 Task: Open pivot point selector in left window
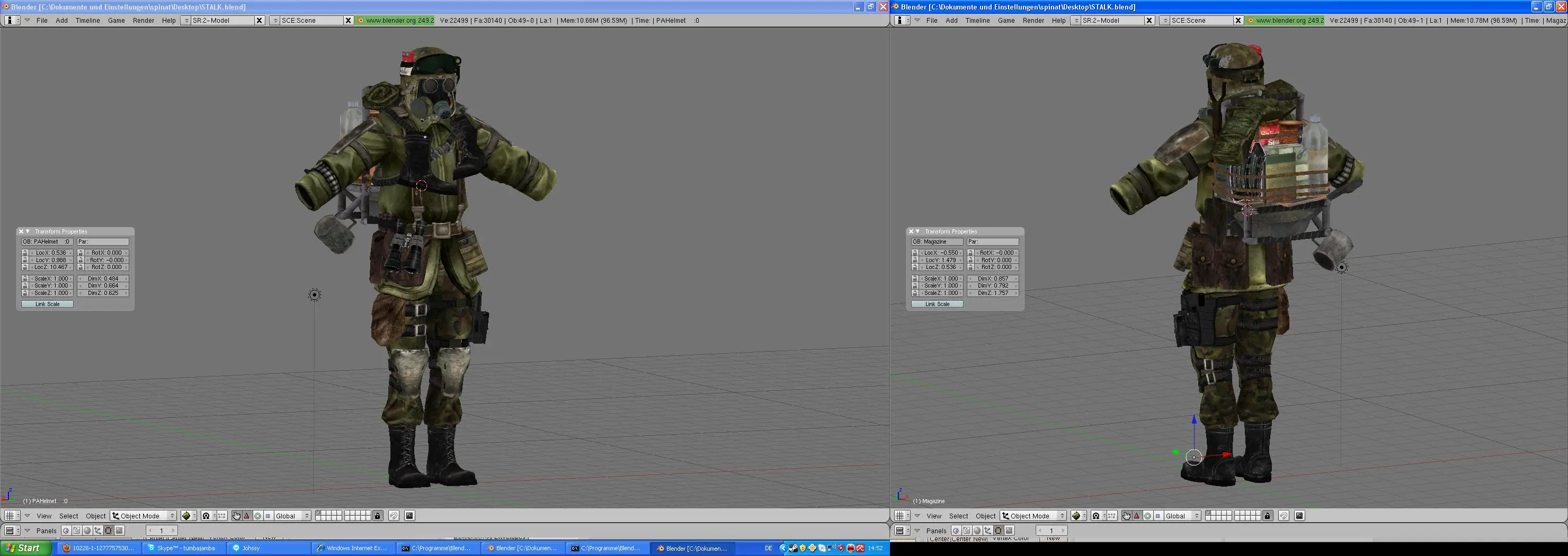[x=209, y=516]
